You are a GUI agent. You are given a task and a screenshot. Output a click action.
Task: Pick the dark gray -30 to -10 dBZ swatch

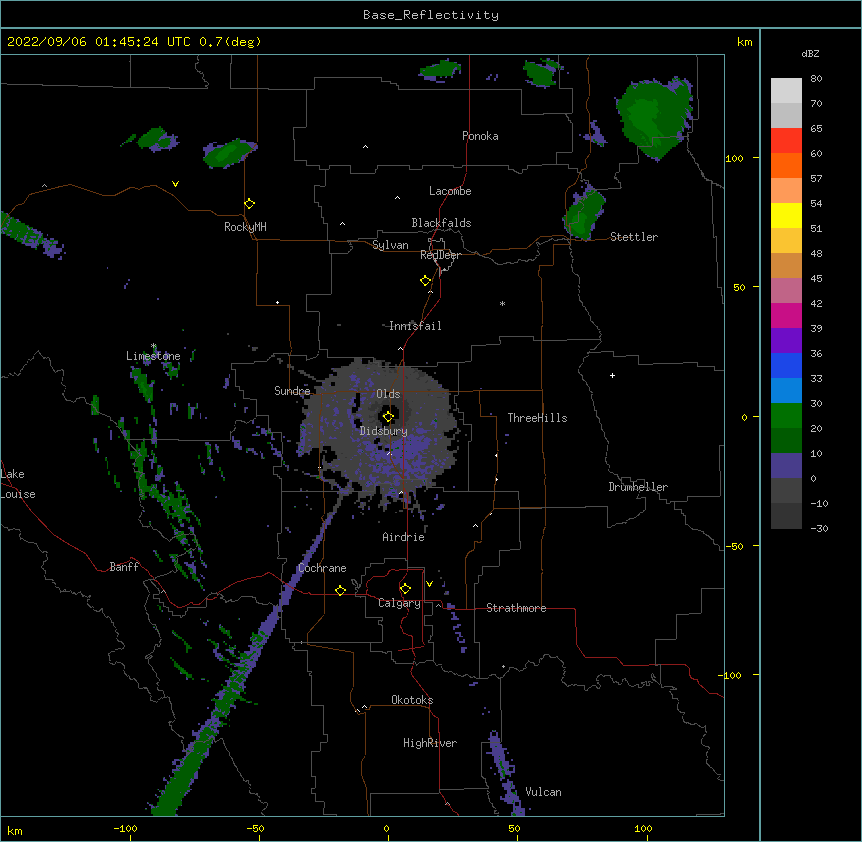coord(786,516)
